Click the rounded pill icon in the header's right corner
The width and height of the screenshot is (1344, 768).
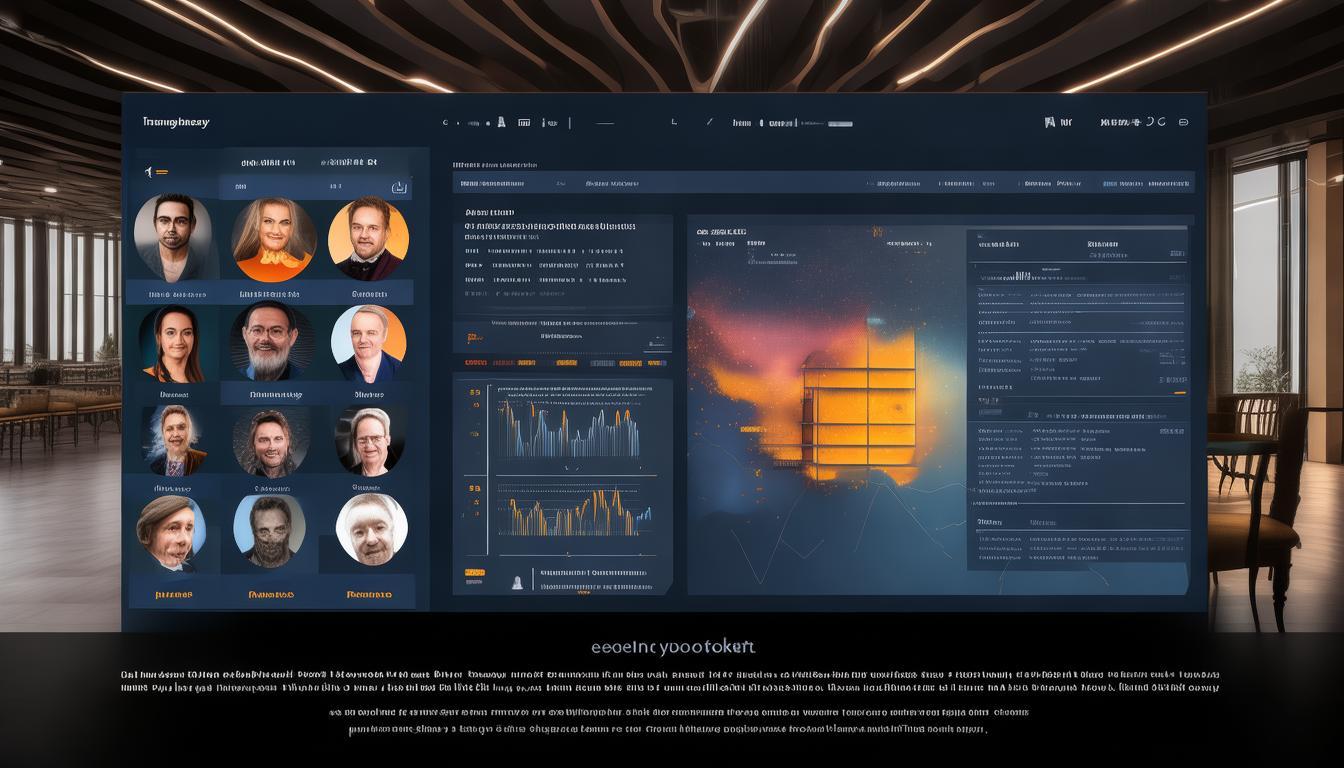(1184, 122)
